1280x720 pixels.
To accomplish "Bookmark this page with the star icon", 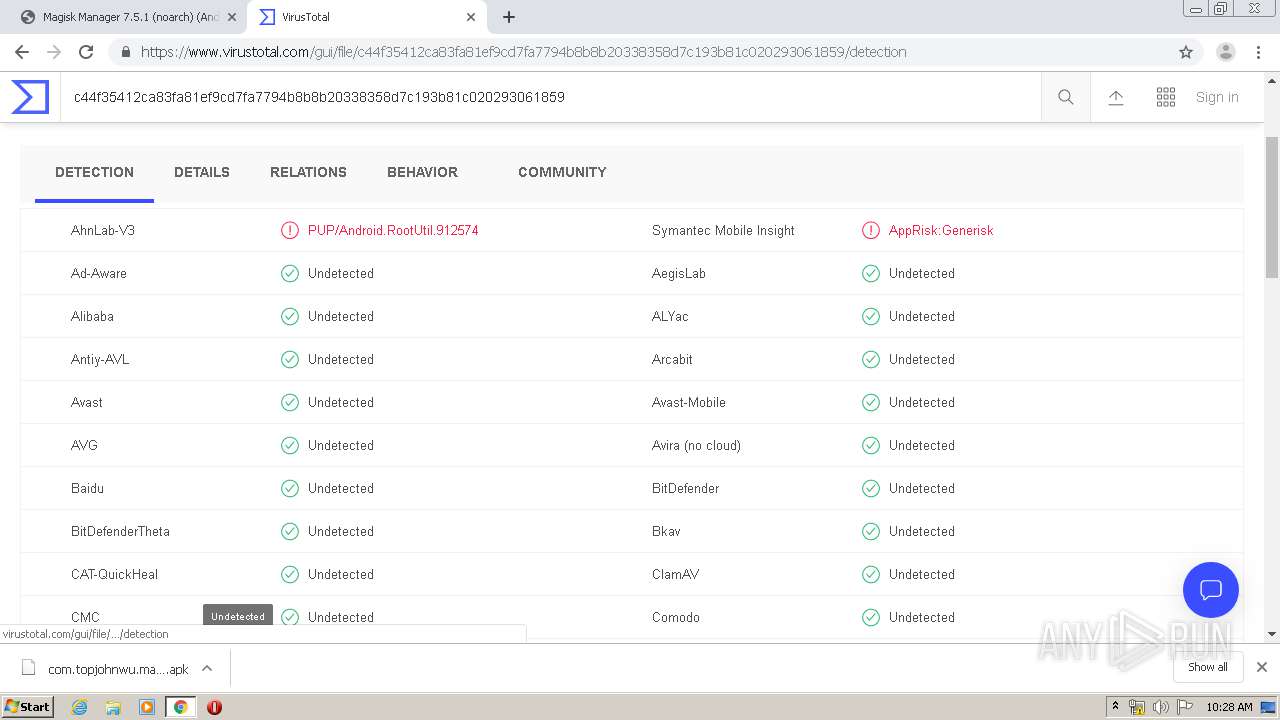I will (1186, 52).
